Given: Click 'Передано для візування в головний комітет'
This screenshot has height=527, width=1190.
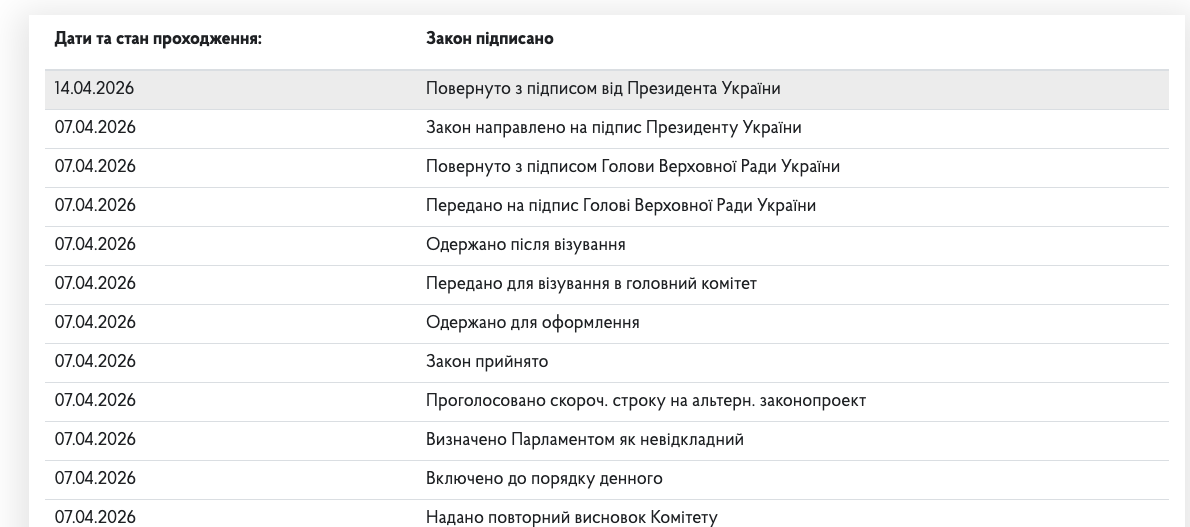Looking at the screenshot, I should (591, 284).
